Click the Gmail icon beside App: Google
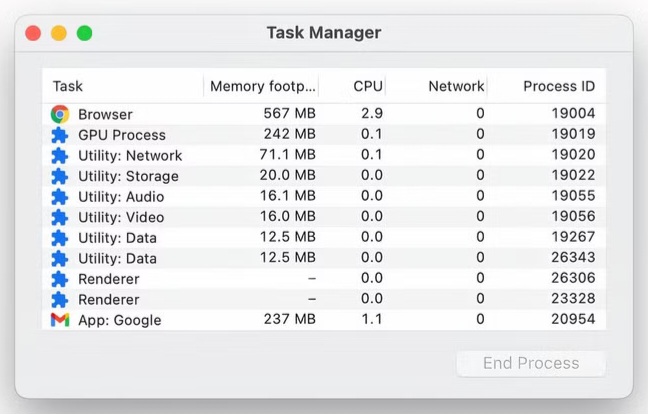 tap(60, 320)
